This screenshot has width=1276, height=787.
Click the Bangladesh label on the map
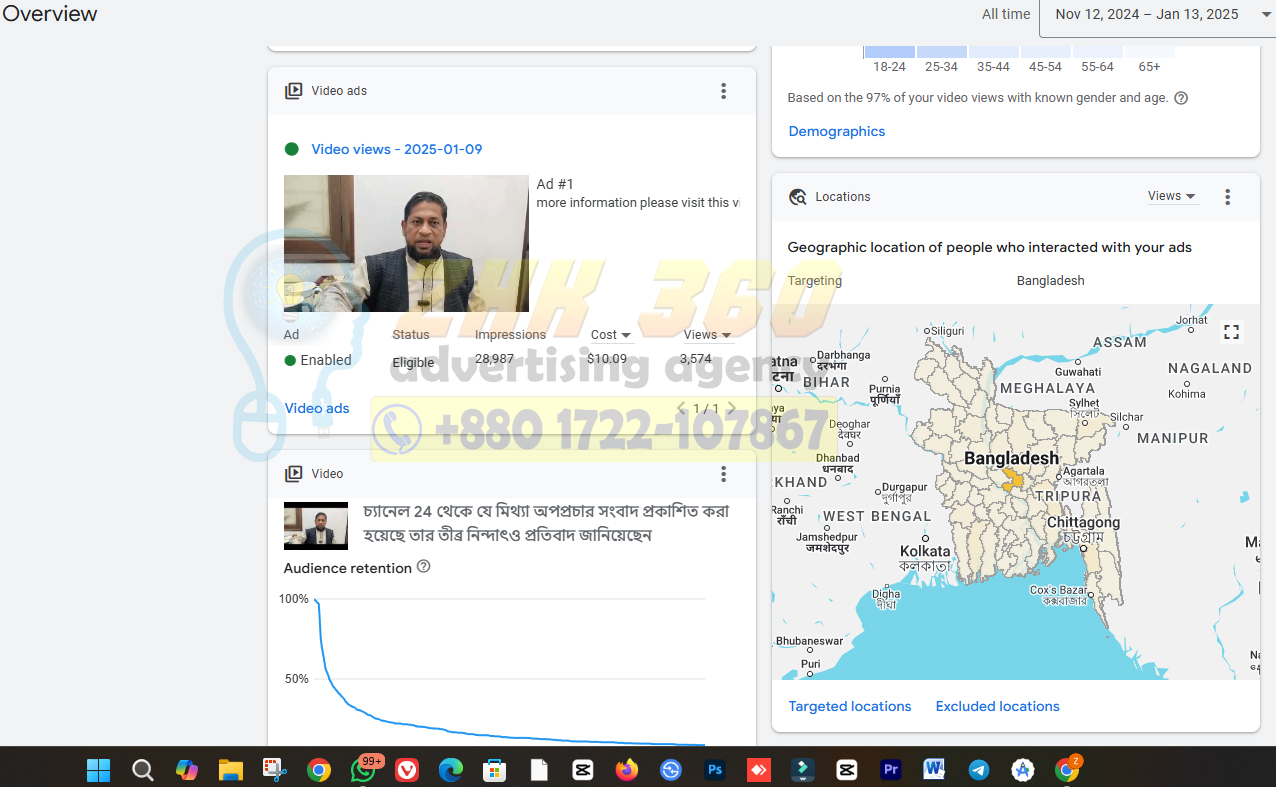point(1011,458)
